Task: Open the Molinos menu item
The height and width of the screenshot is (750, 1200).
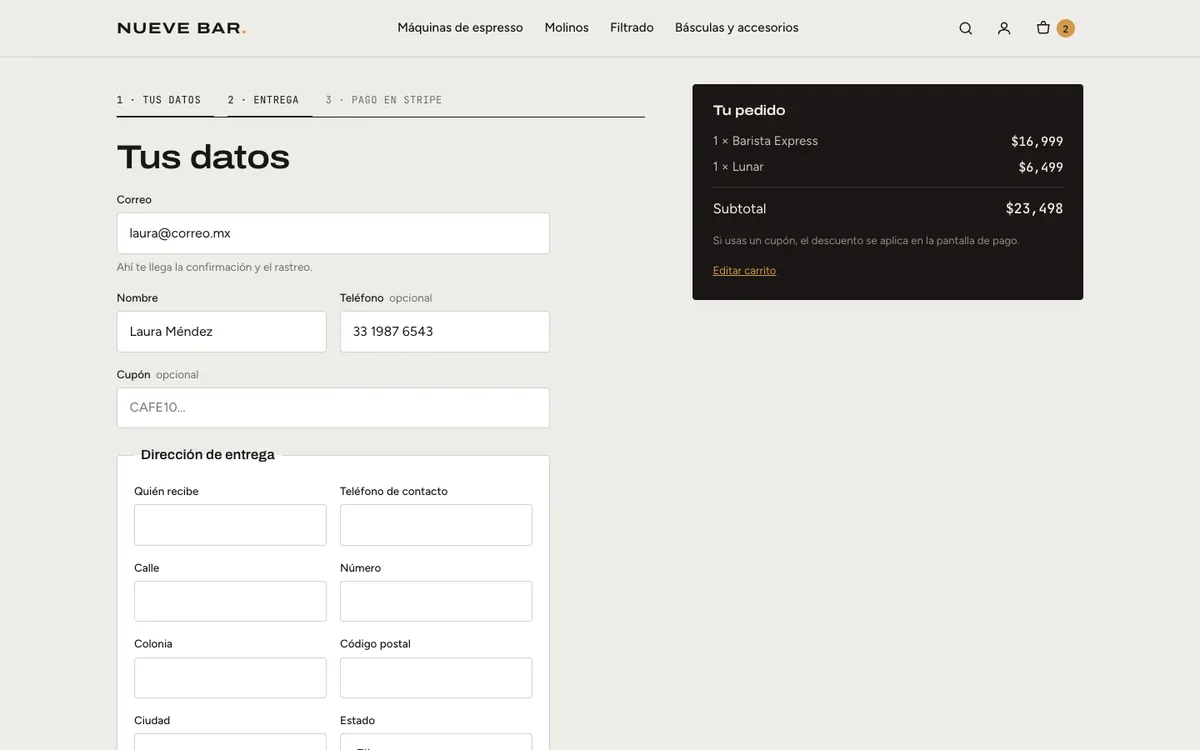Action: click(x=567, y=28)
